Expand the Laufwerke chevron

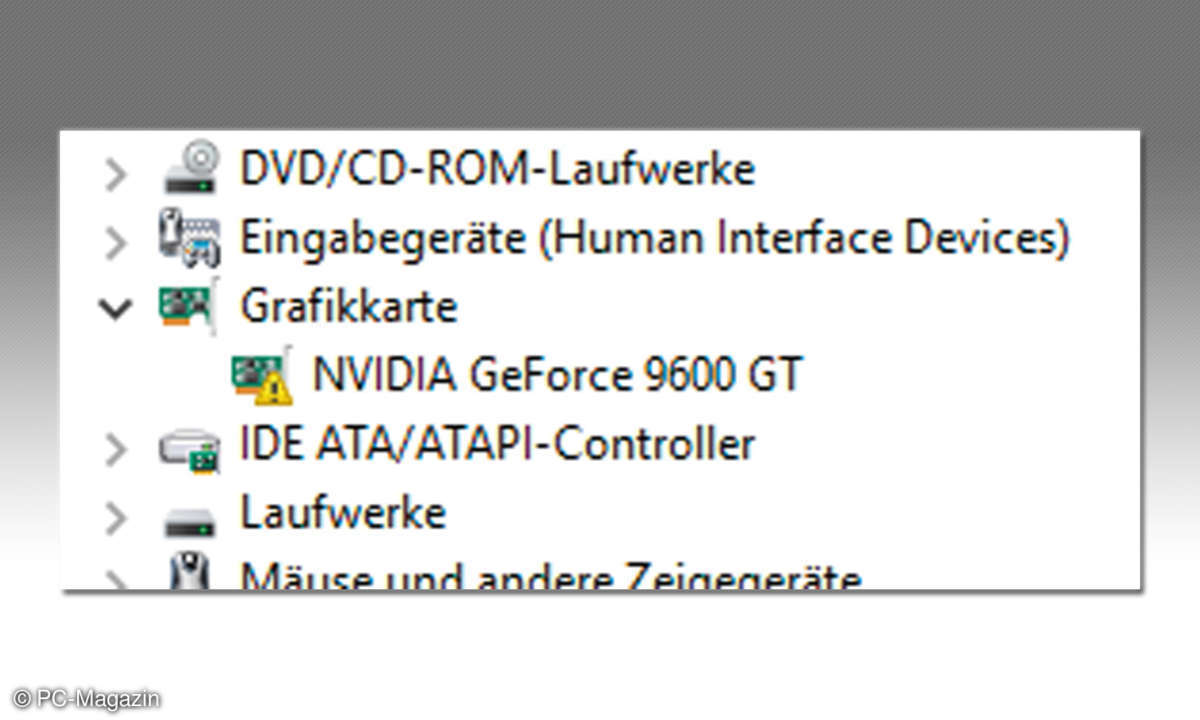pos(117,518)
